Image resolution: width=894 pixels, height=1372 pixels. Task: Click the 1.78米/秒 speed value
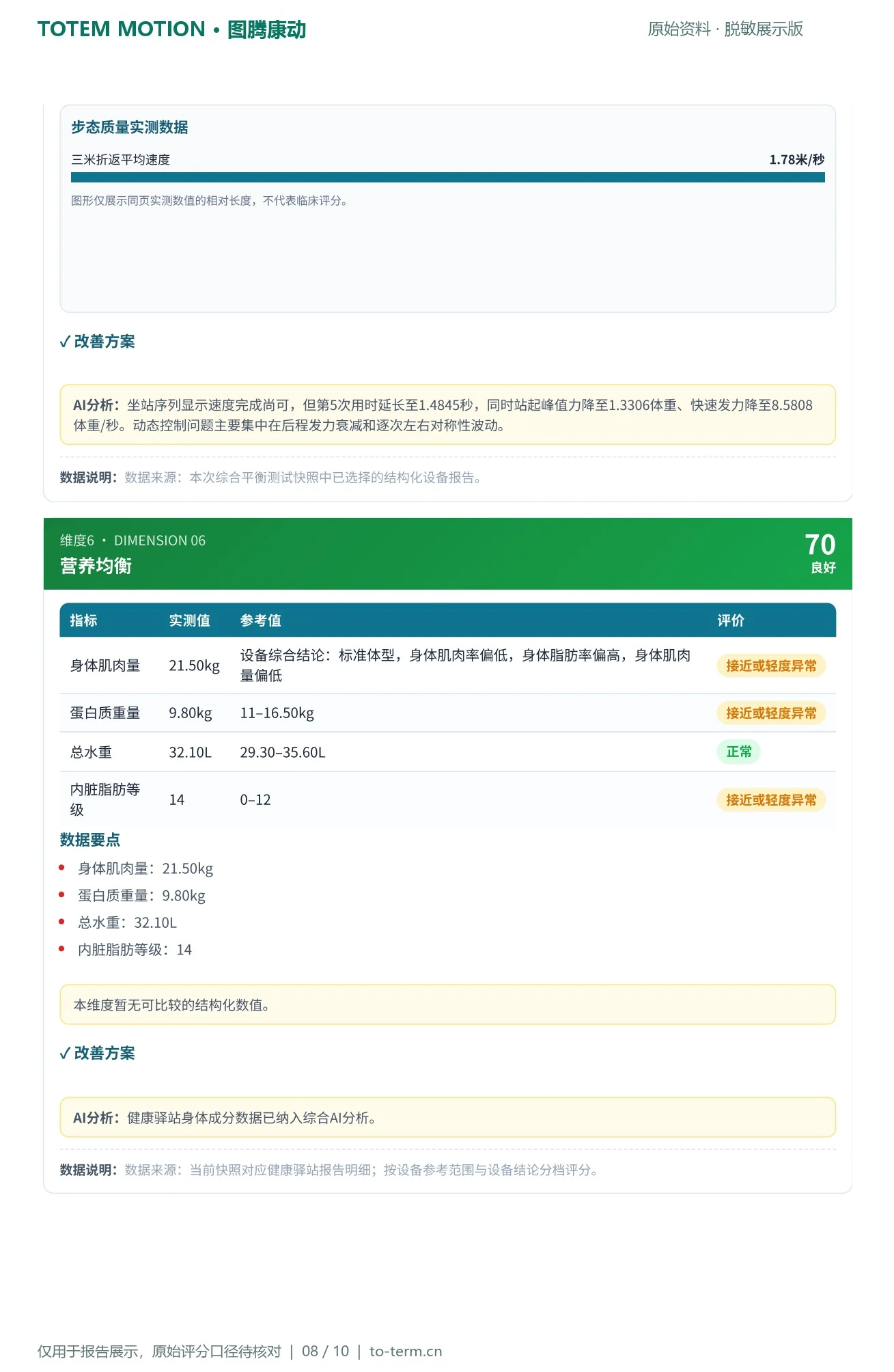[797, 160]
